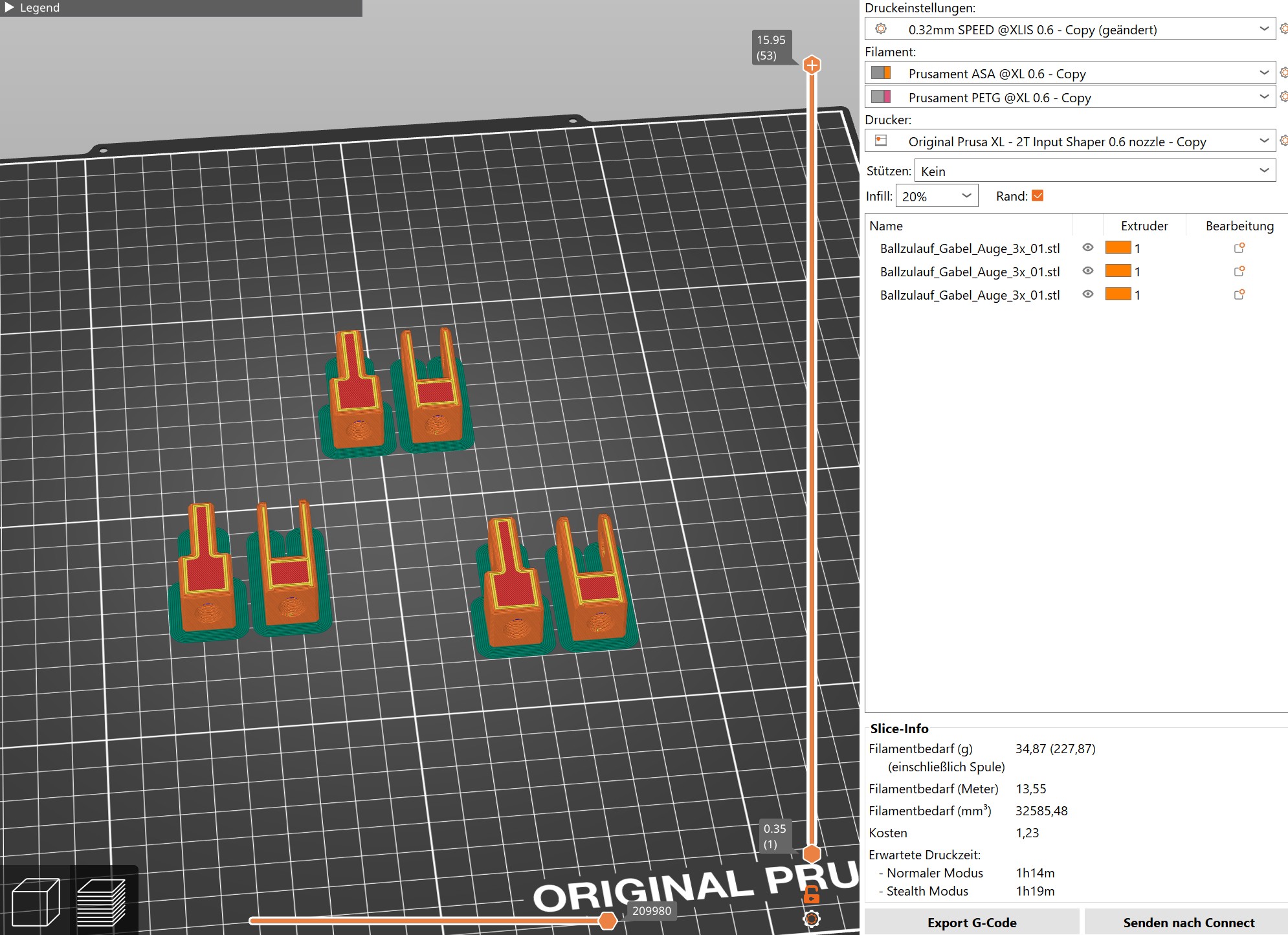Open PETG filament edit gear at the right edge
Image resolution: width=1288 pixels, height=935 pixels.
click(1283, 96)
